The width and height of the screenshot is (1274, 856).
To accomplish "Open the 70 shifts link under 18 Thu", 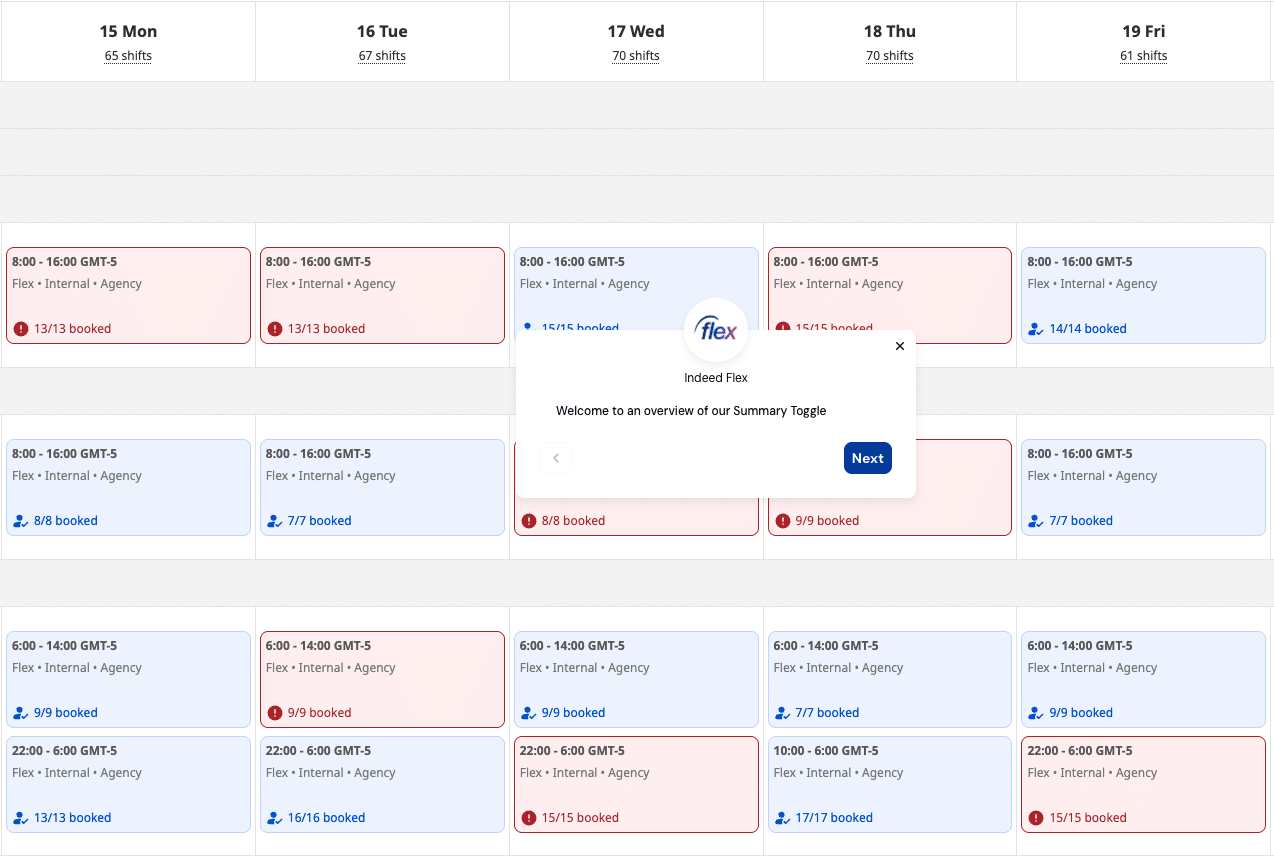I will coord(890,56).
